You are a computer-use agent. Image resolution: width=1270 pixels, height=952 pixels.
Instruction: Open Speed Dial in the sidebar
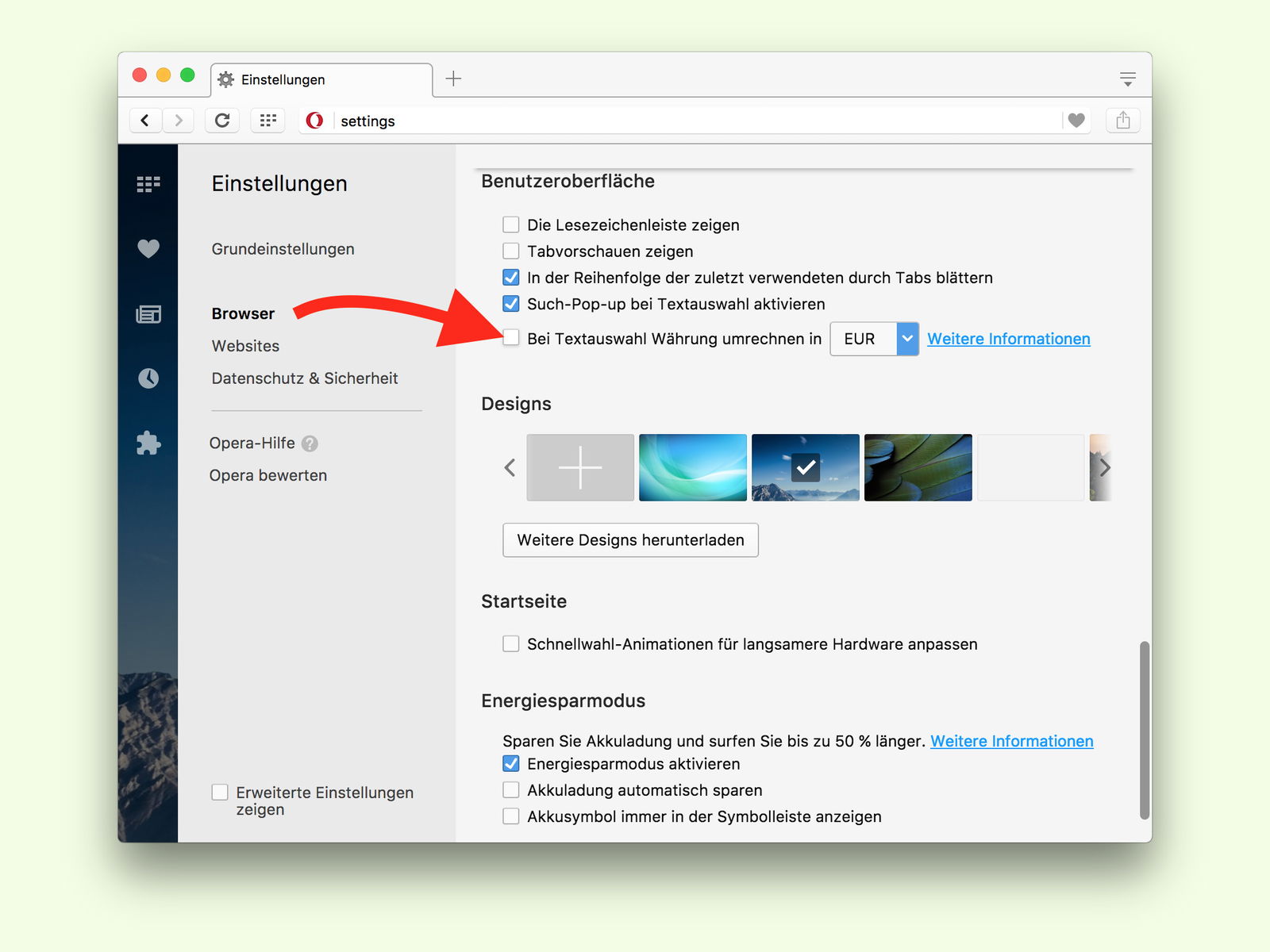click(x=148, y=184)
